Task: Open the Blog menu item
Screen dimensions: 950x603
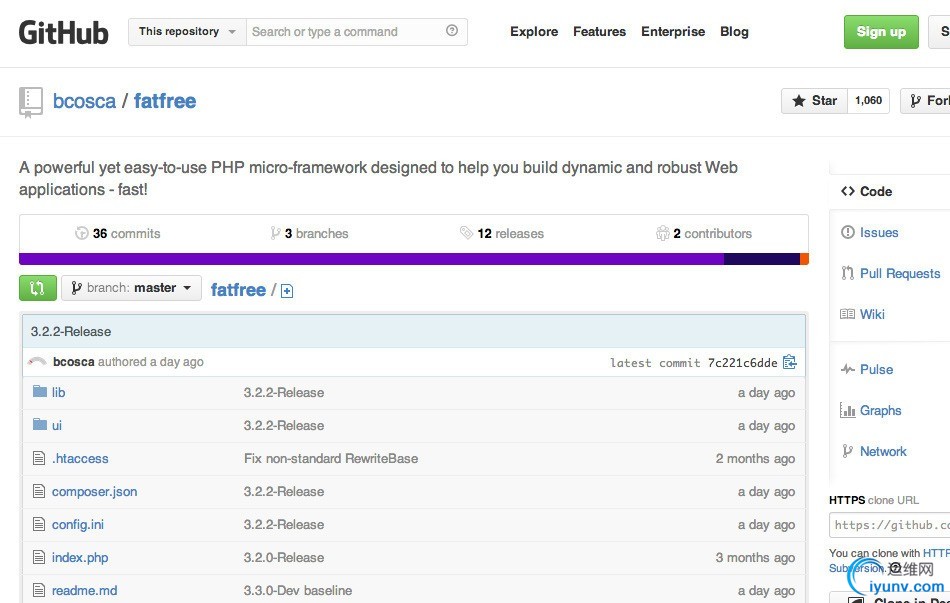Action: coord(734,32)
